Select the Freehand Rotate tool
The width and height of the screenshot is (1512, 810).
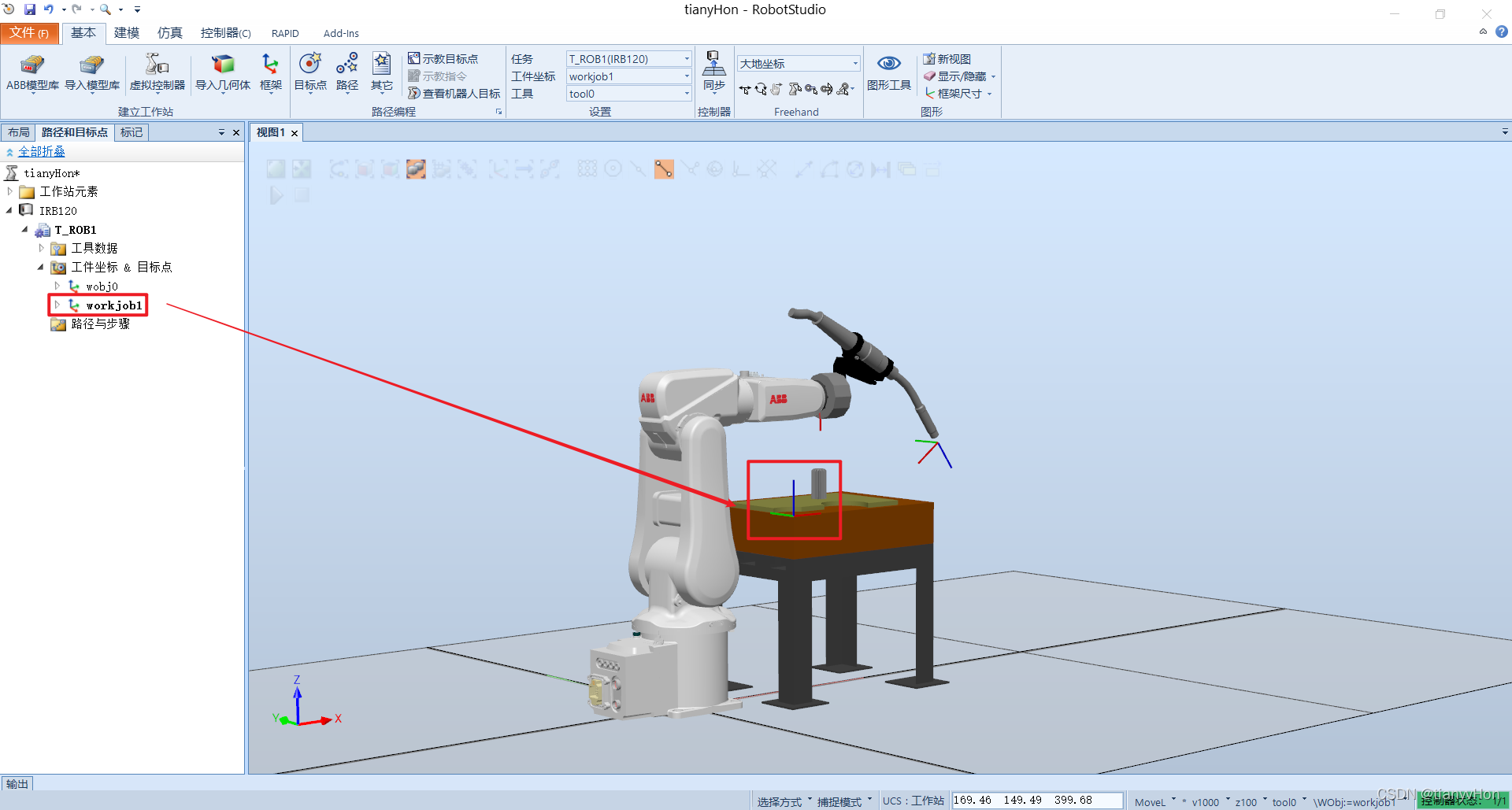coord(761,90)
